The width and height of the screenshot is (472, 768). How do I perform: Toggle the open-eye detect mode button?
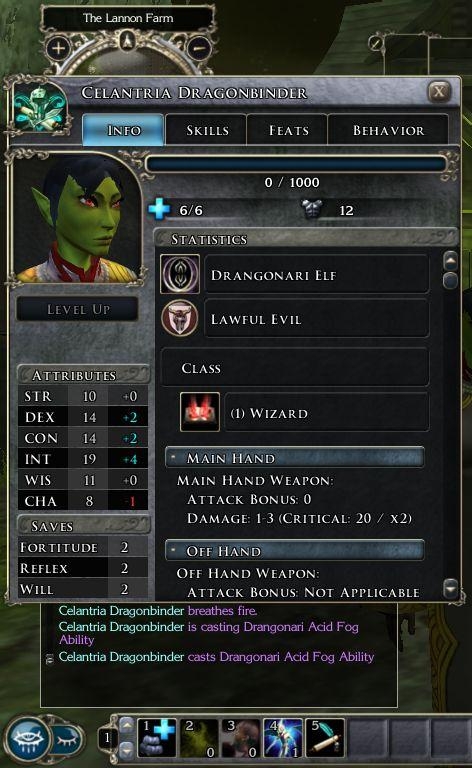28,740
